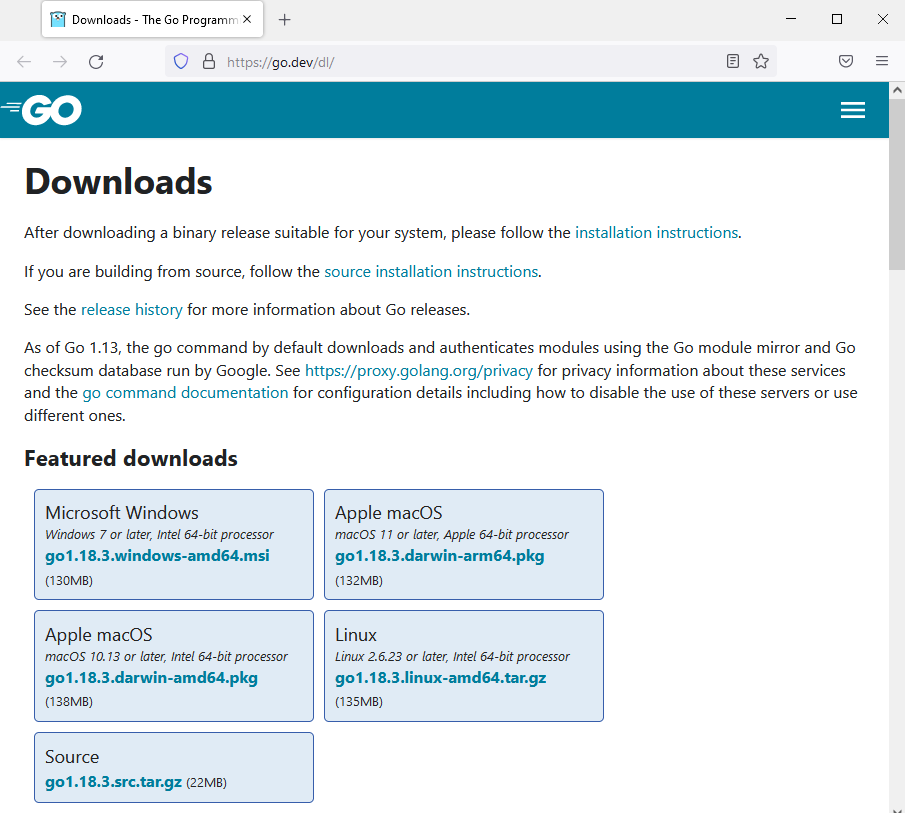Click the page's vertical scrollbar thumb
This screenshot has width=905, height=813.
click(897, 183)
